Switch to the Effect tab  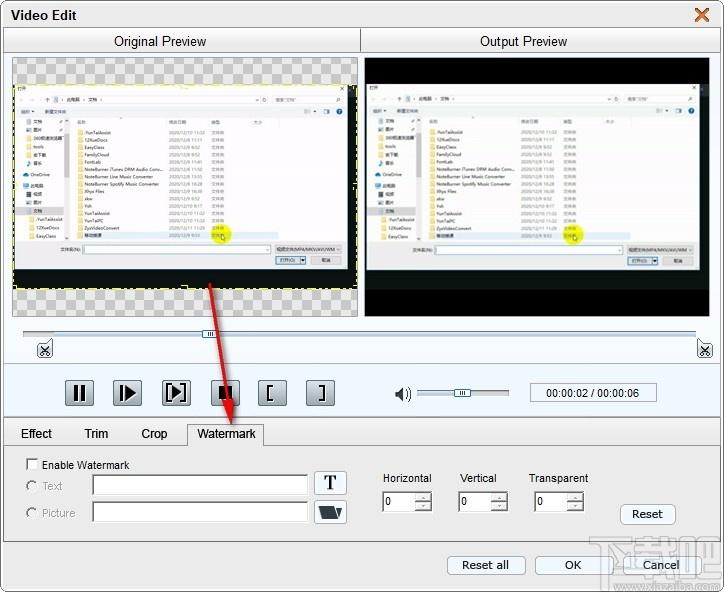click(36, 434)
